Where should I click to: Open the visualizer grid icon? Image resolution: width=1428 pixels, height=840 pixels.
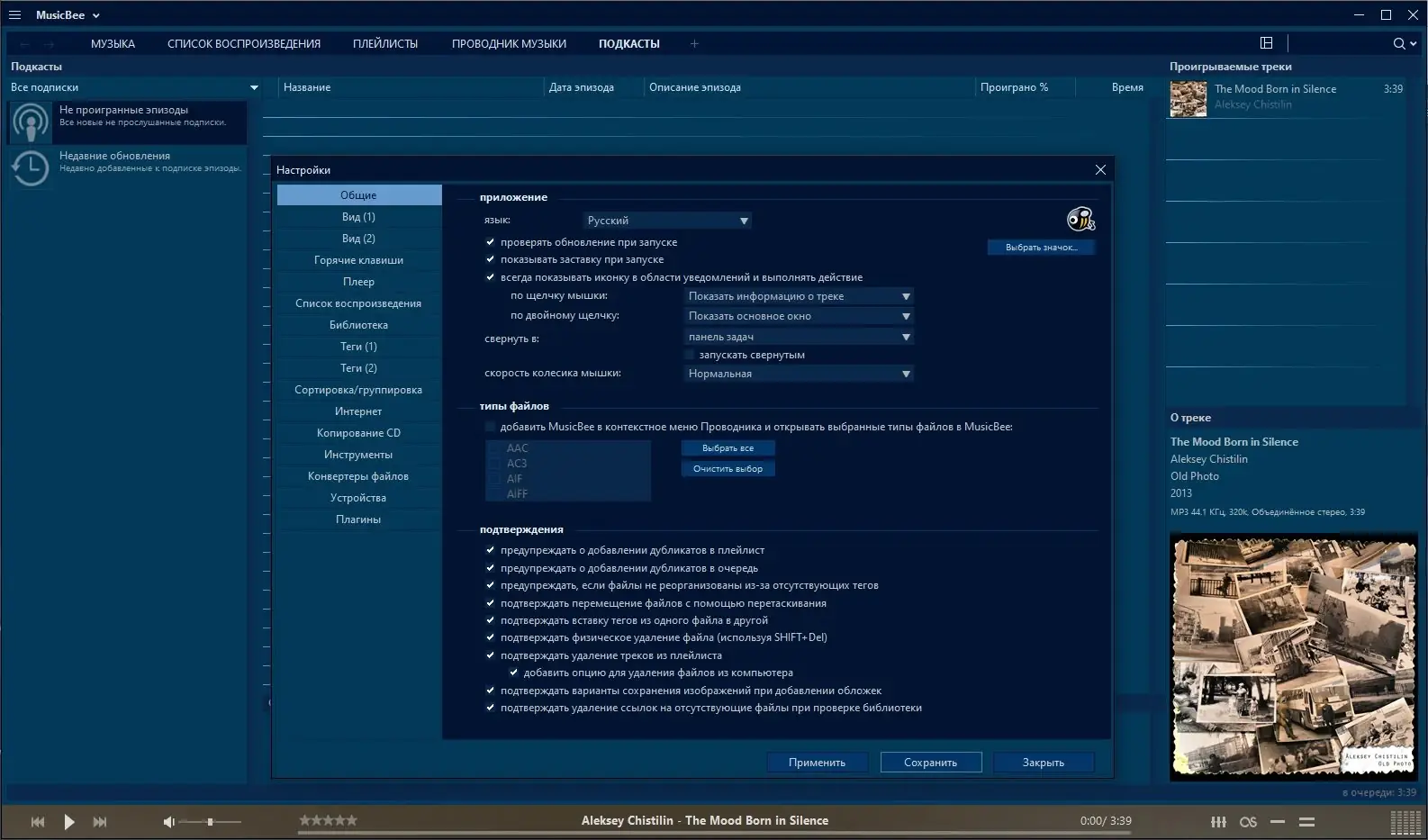[1405, 822]
